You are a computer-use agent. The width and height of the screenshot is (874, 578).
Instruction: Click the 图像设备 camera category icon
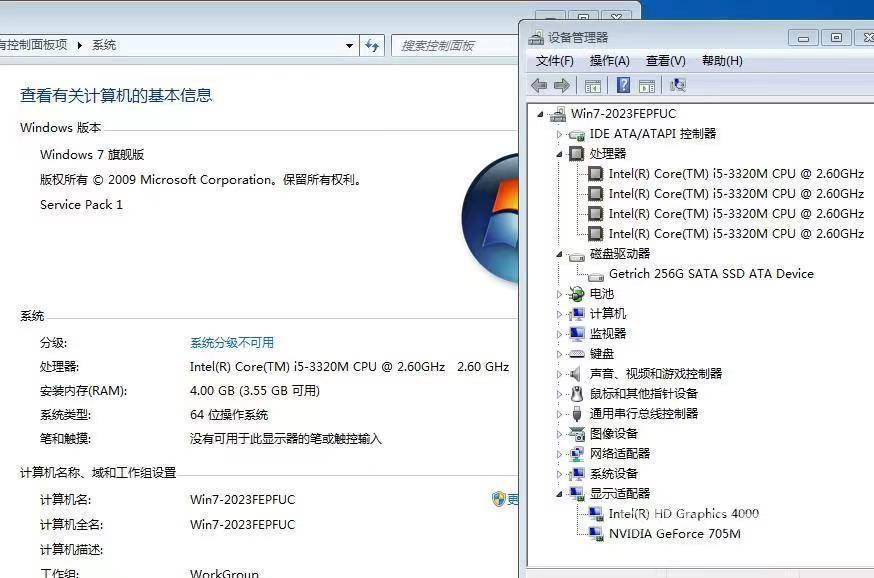point(576,434)
